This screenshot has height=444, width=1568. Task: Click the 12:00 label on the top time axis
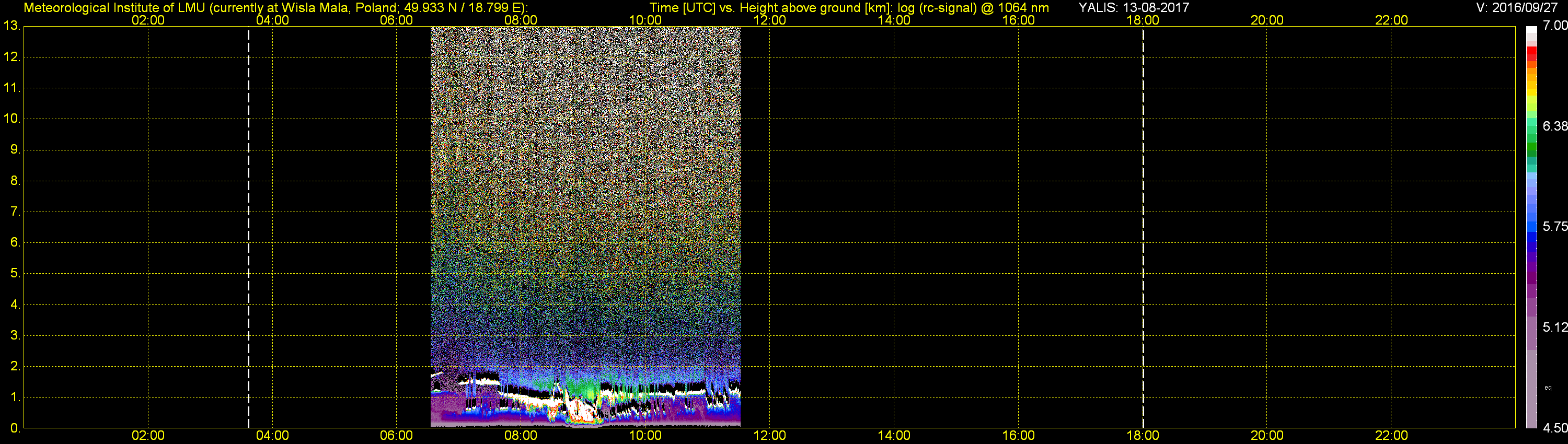(769, 20)
